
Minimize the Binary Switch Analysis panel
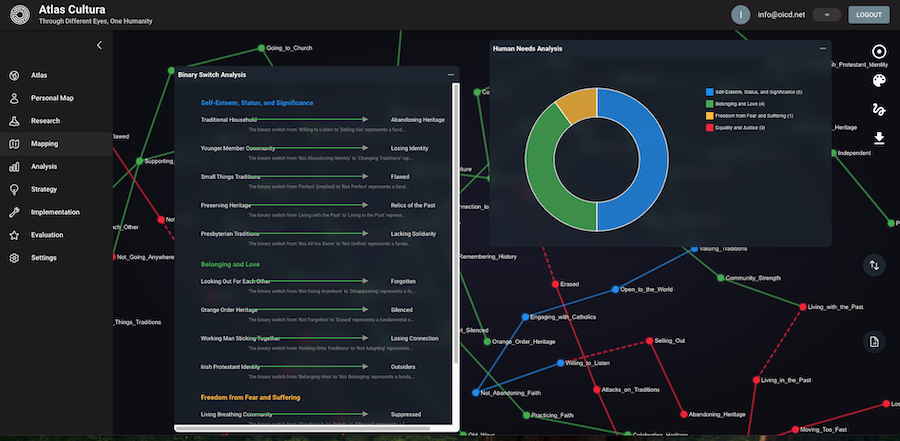click(x=451, y=75)
